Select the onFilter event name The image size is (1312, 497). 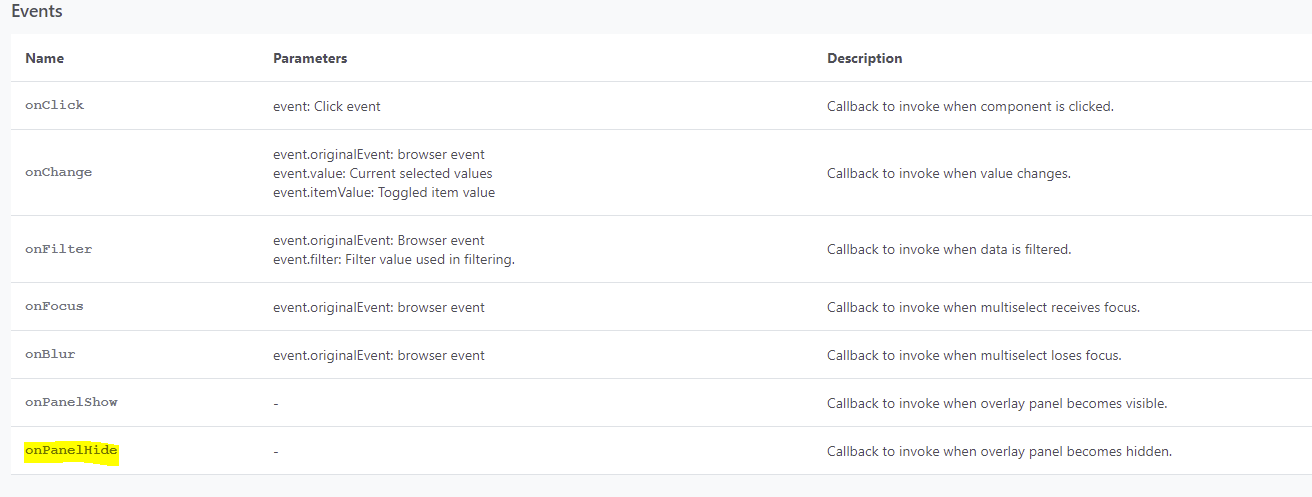[58, 249]
